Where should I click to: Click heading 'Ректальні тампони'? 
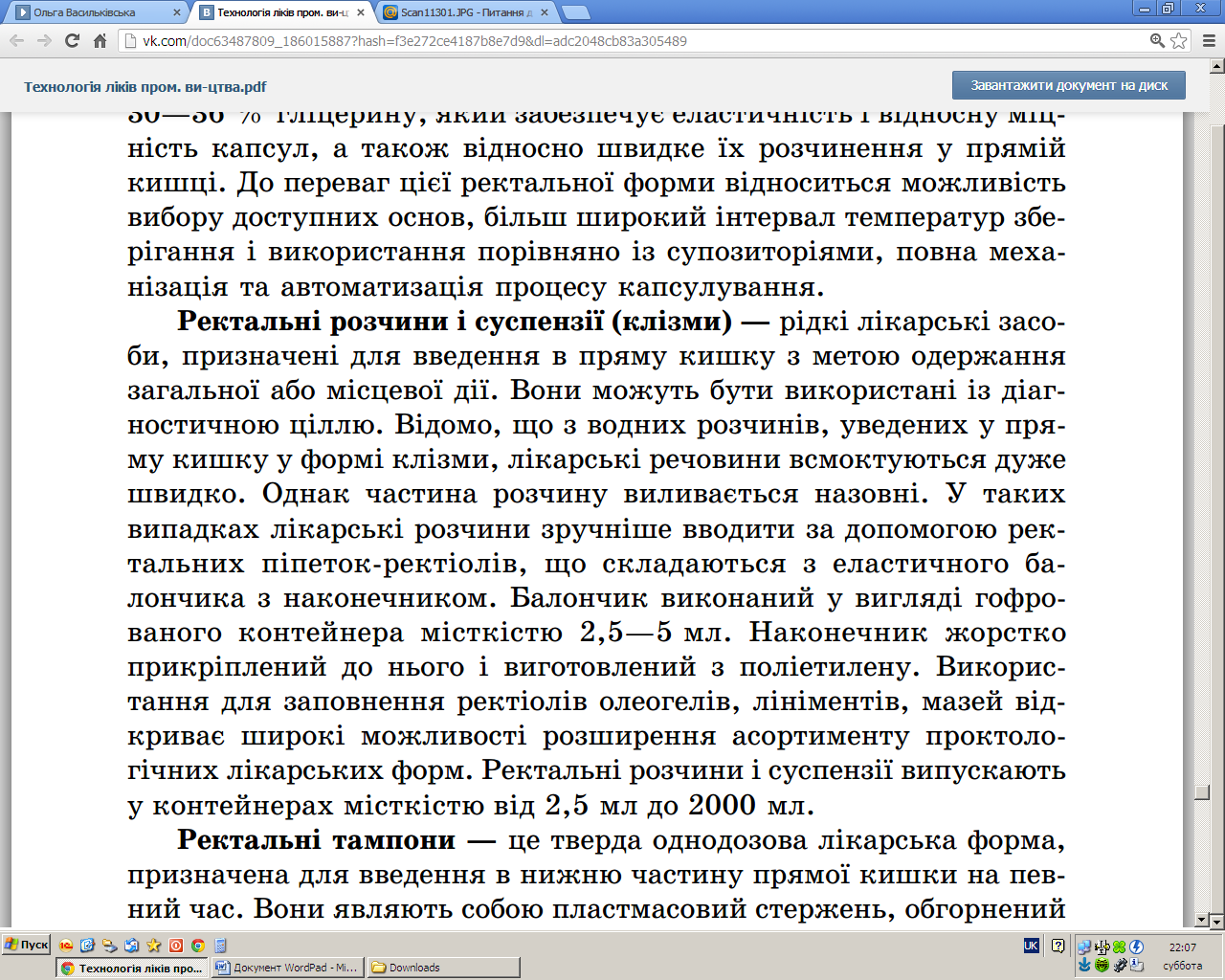click(x=316, y=839)
